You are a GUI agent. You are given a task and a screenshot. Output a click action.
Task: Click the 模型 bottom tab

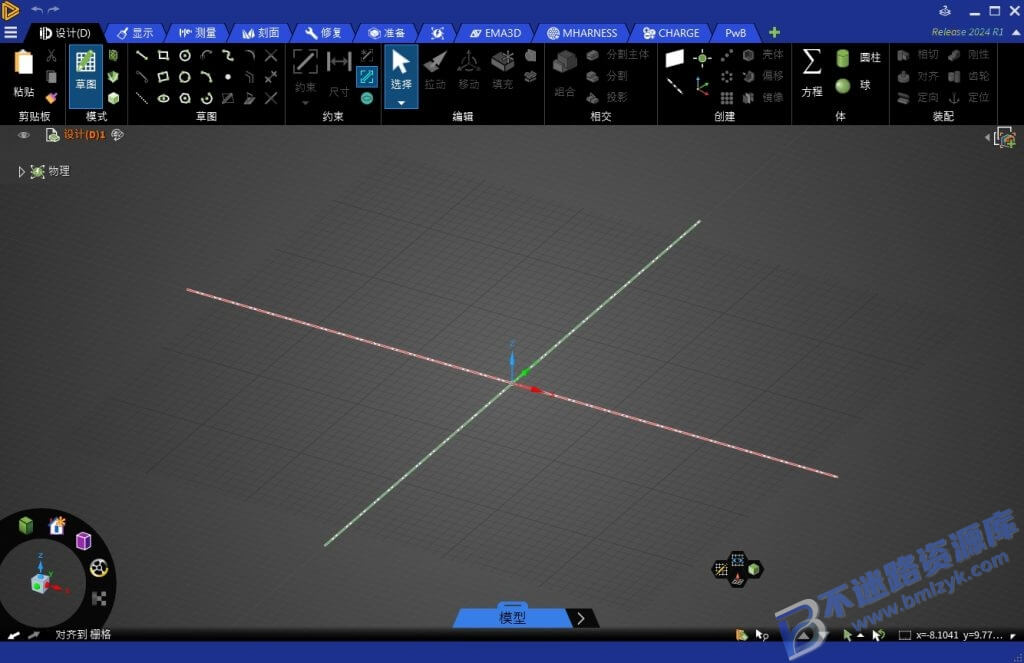(512, 617)
